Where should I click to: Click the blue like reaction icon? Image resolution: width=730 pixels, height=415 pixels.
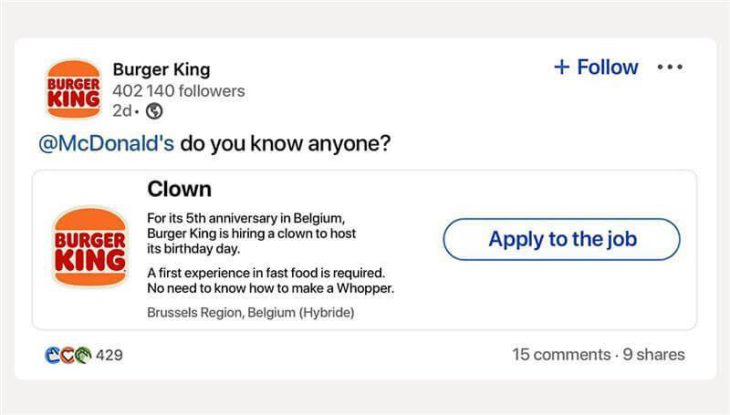coord(52,355)
